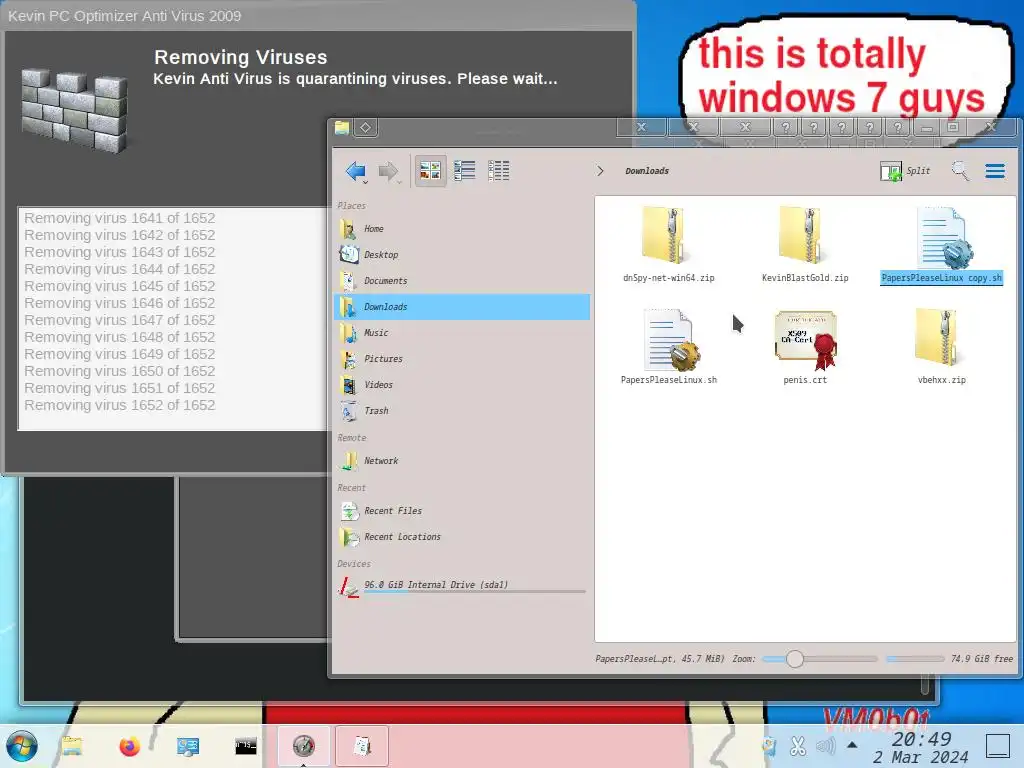Image resolution: width=1024 pixels, height=768 pixels.
Task: Click the 74.9 GiB free space bar
Action: click(915, 659)
